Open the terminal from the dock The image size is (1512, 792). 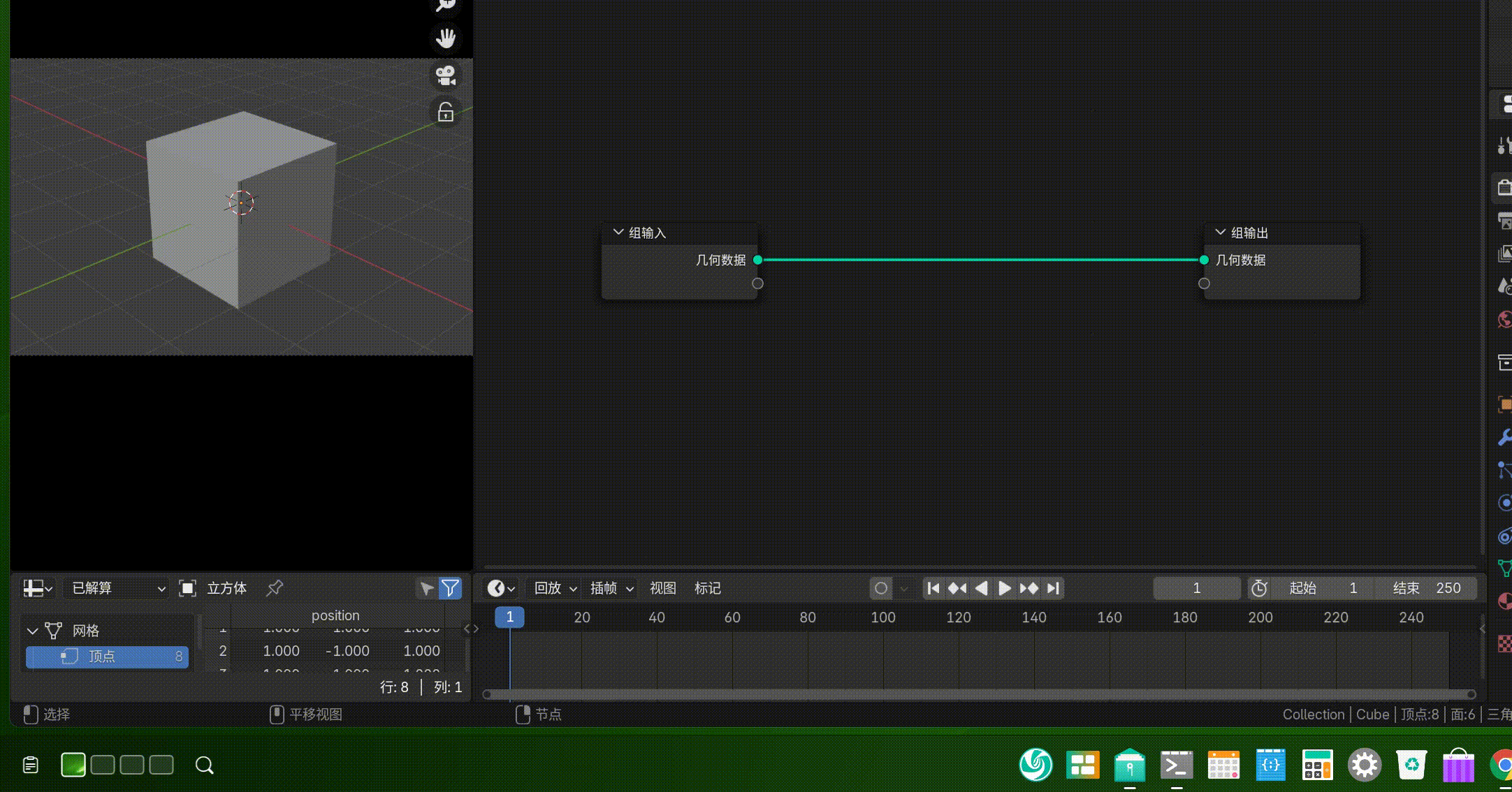coord(1177,765)
